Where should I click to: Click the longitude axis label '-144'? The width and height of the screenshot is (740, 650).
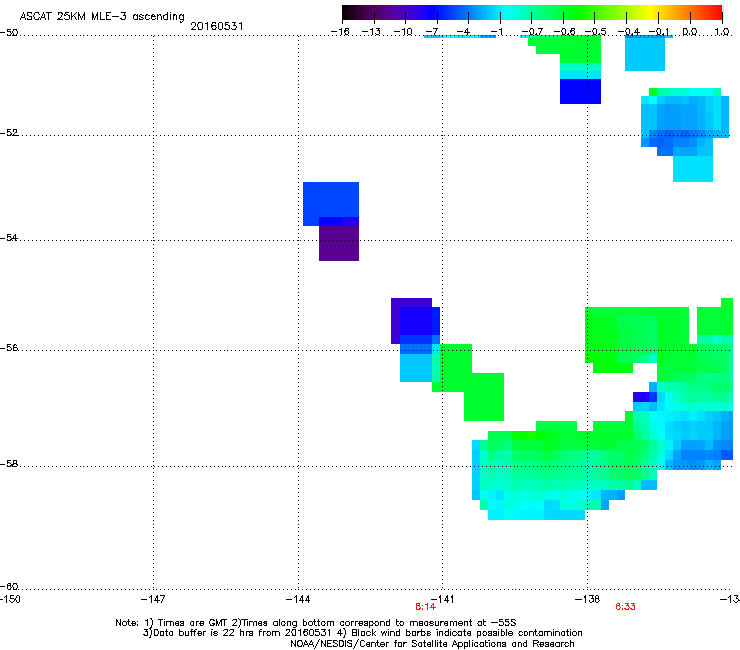298,599
